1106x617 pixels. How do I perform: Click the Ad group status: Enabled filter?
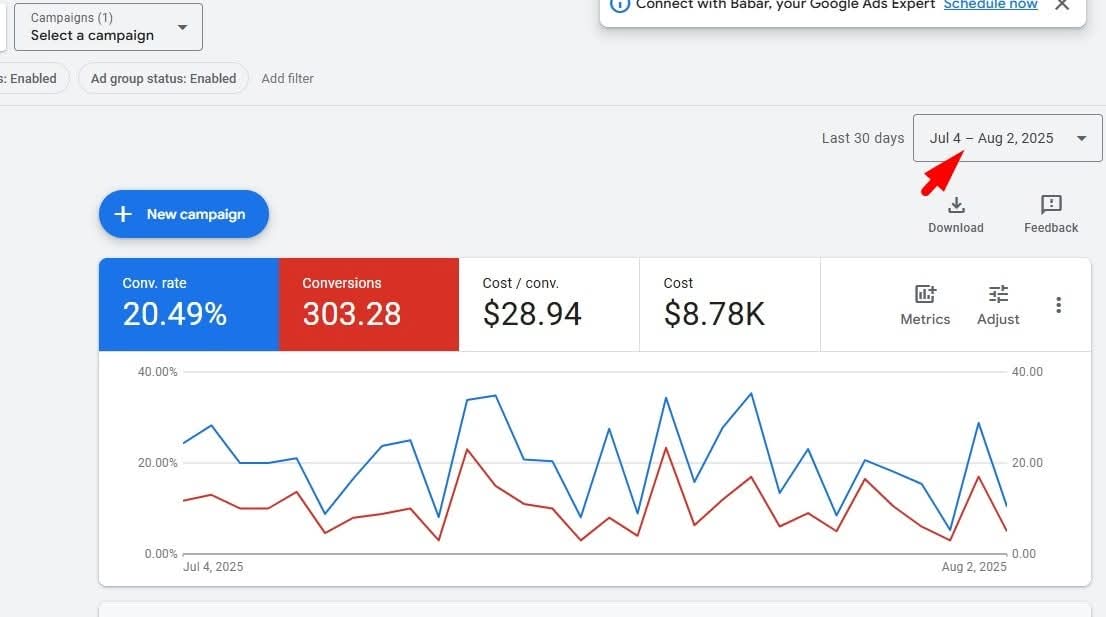[x=163, y=78]
